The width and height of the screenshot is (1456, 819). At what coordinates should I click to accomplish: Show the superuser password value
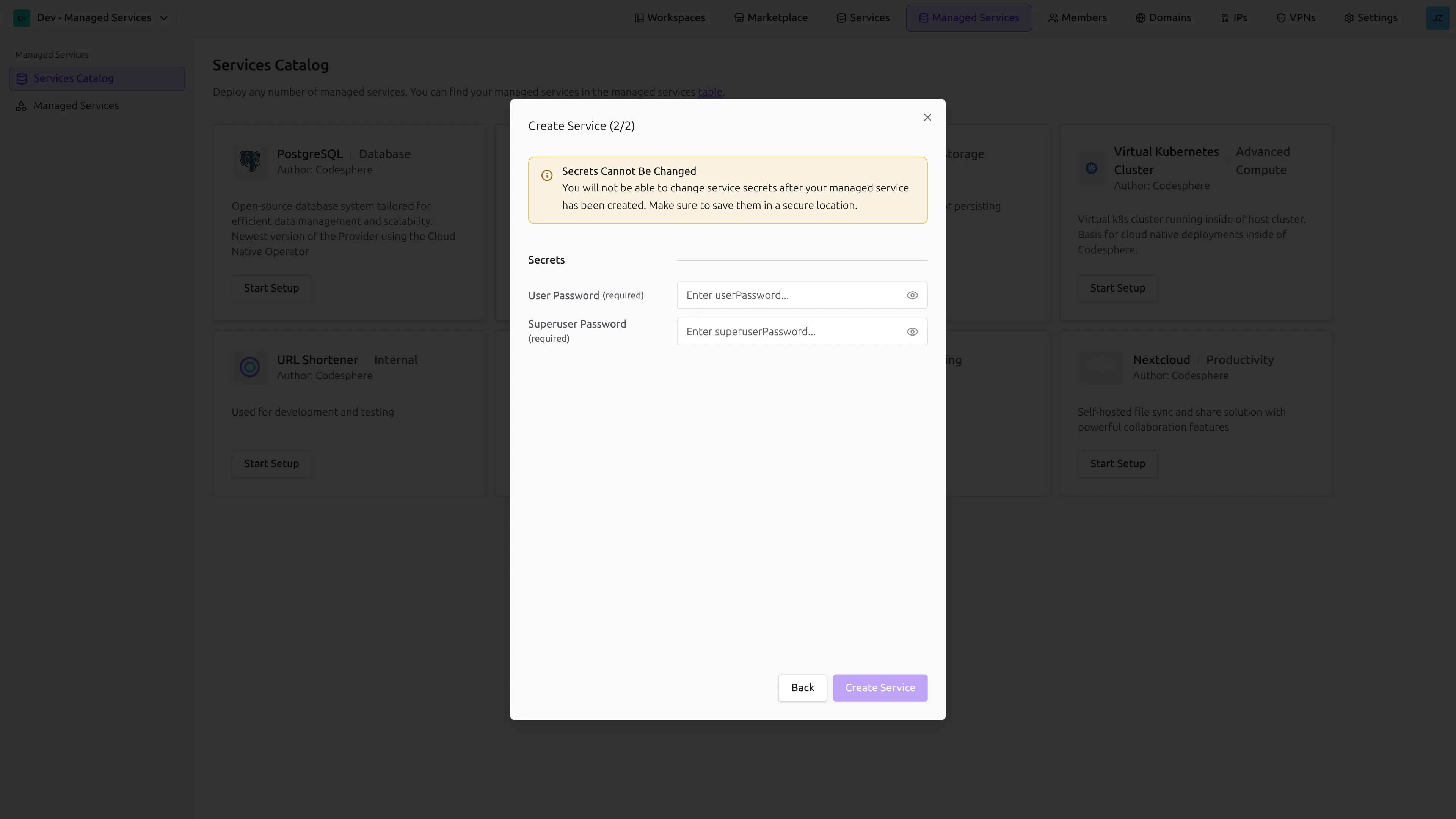tap(912, 332)
